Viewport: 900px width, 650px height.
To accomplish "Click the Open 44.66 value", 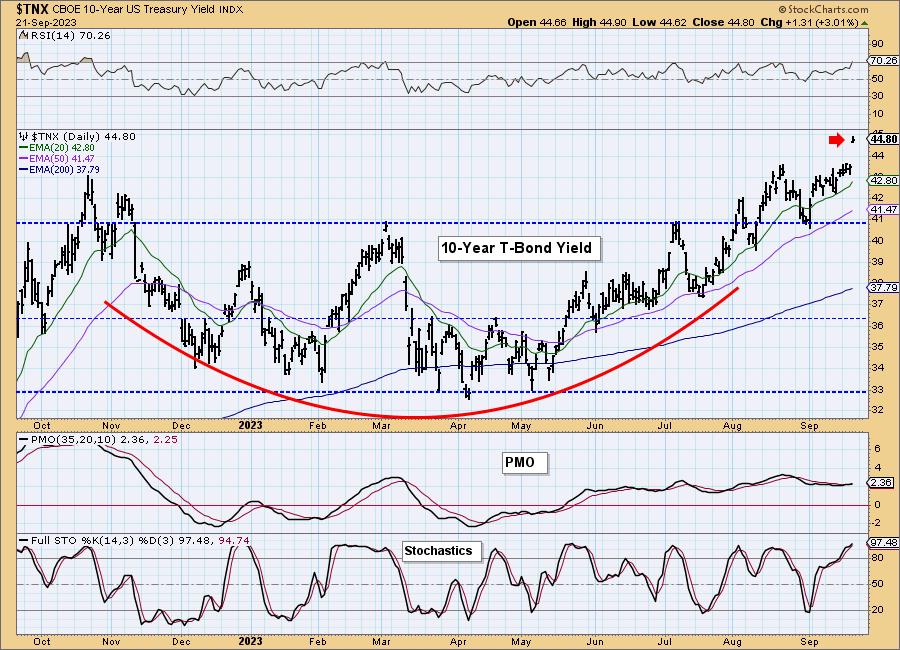I will pyautogui.click(x=537, y=22).
